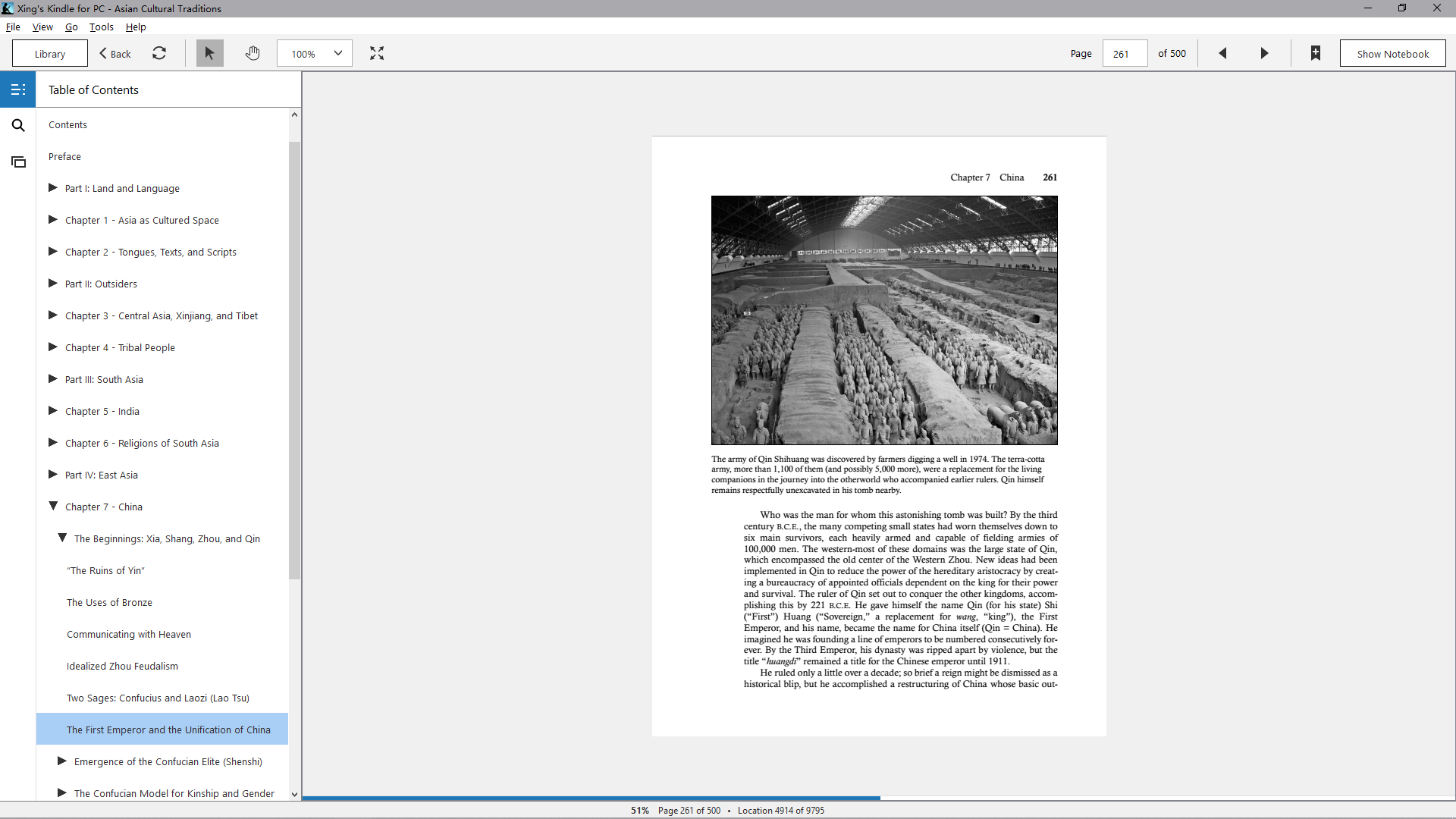The height and width of the screenshot is (819, 1456).
Task: Click the 51% progress status text
Action: 640,810
